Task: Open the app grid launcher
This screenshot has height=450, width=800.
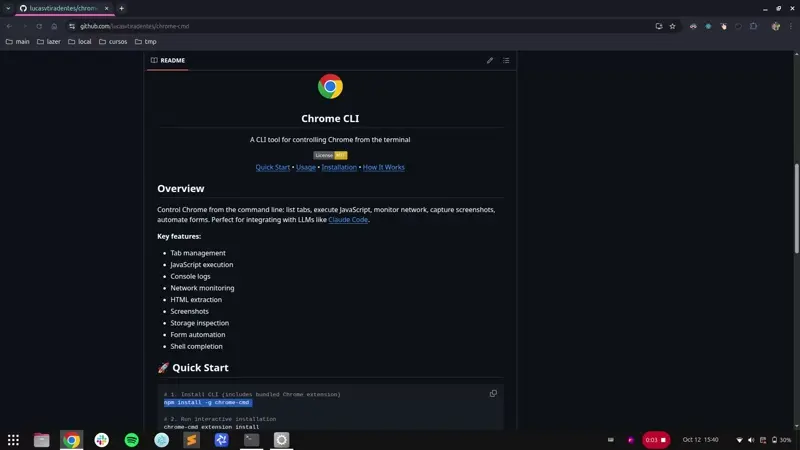Action: click(x=13, y=440)
